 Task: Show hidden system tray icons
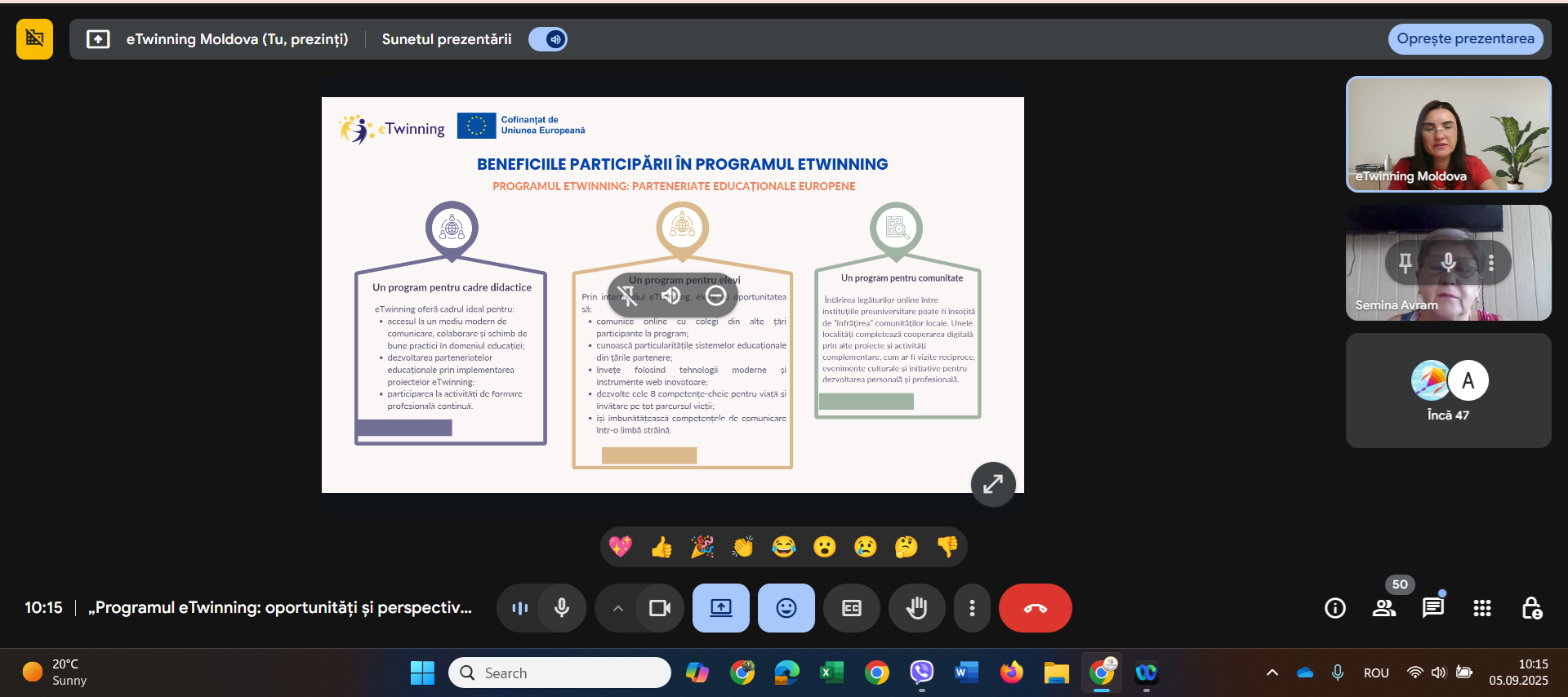click(x=1272, y=673)
